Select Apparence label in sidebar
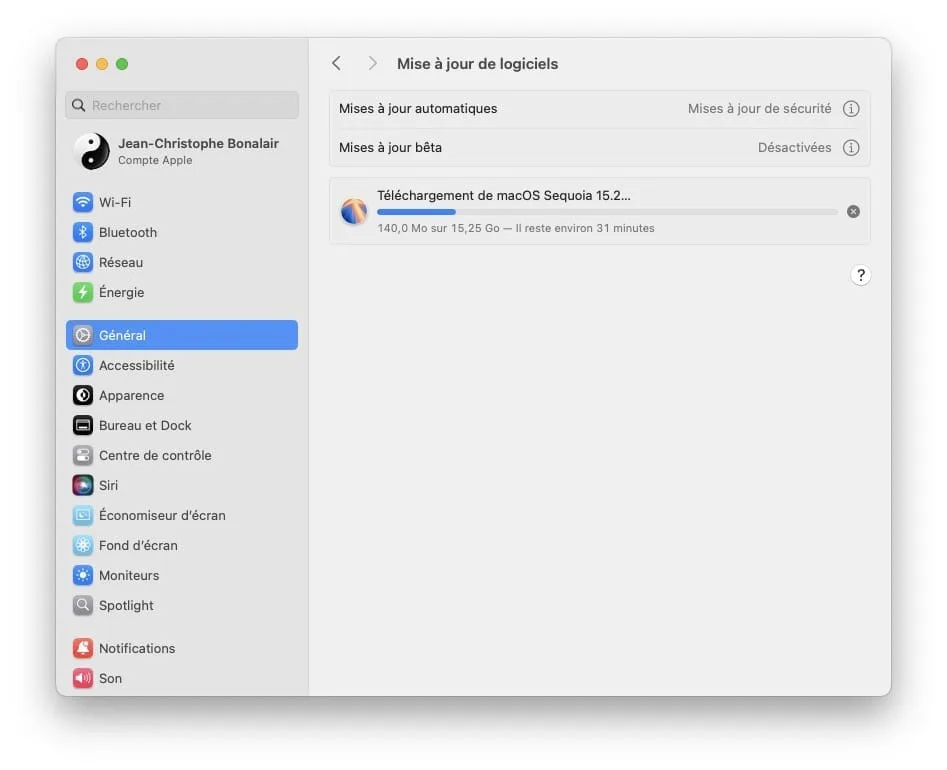 pos(132,396)
